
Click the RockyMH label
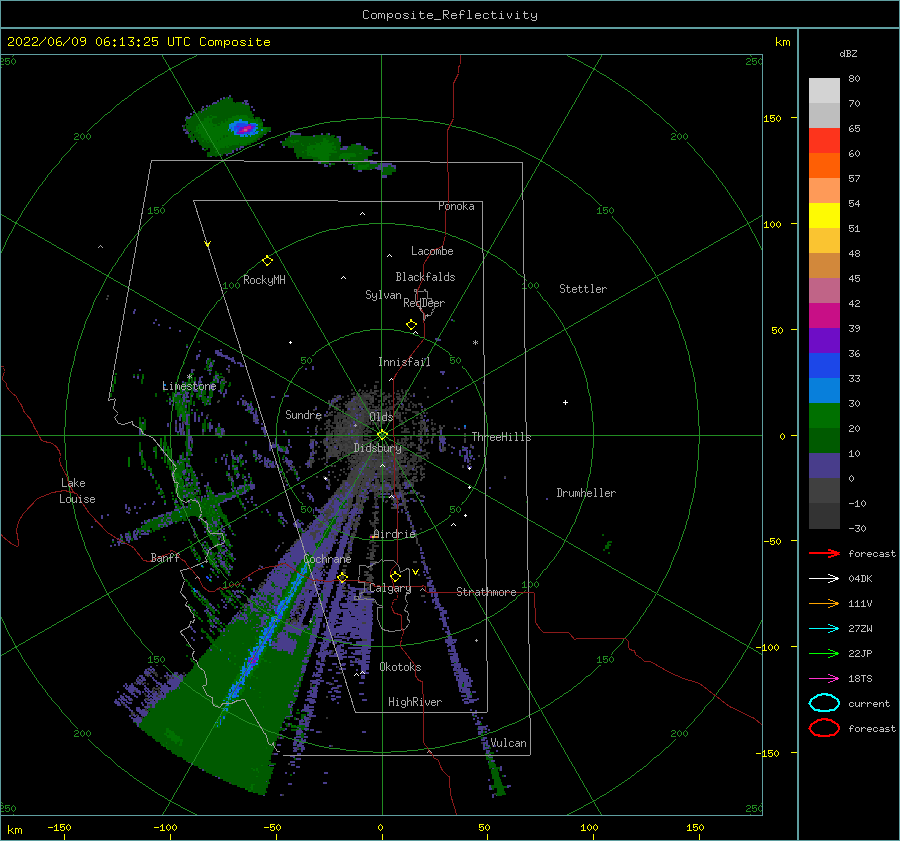[264, 280]
